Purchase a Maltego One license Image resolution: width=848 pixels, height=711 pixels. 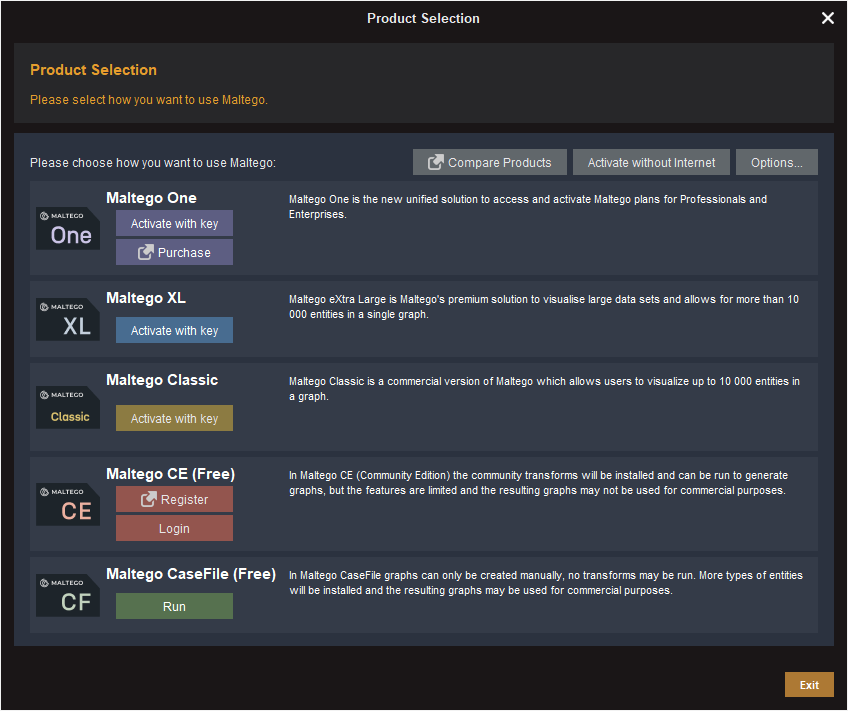pos(174,252)
